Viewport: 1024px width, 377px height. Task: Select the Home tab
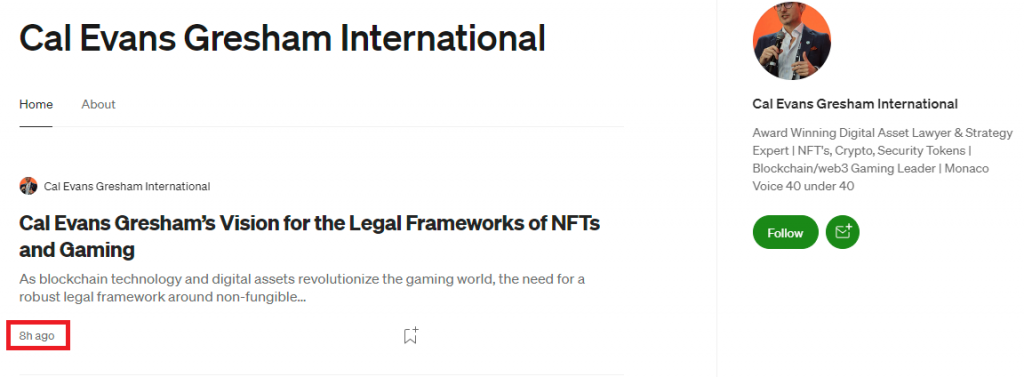coord(36,105)
